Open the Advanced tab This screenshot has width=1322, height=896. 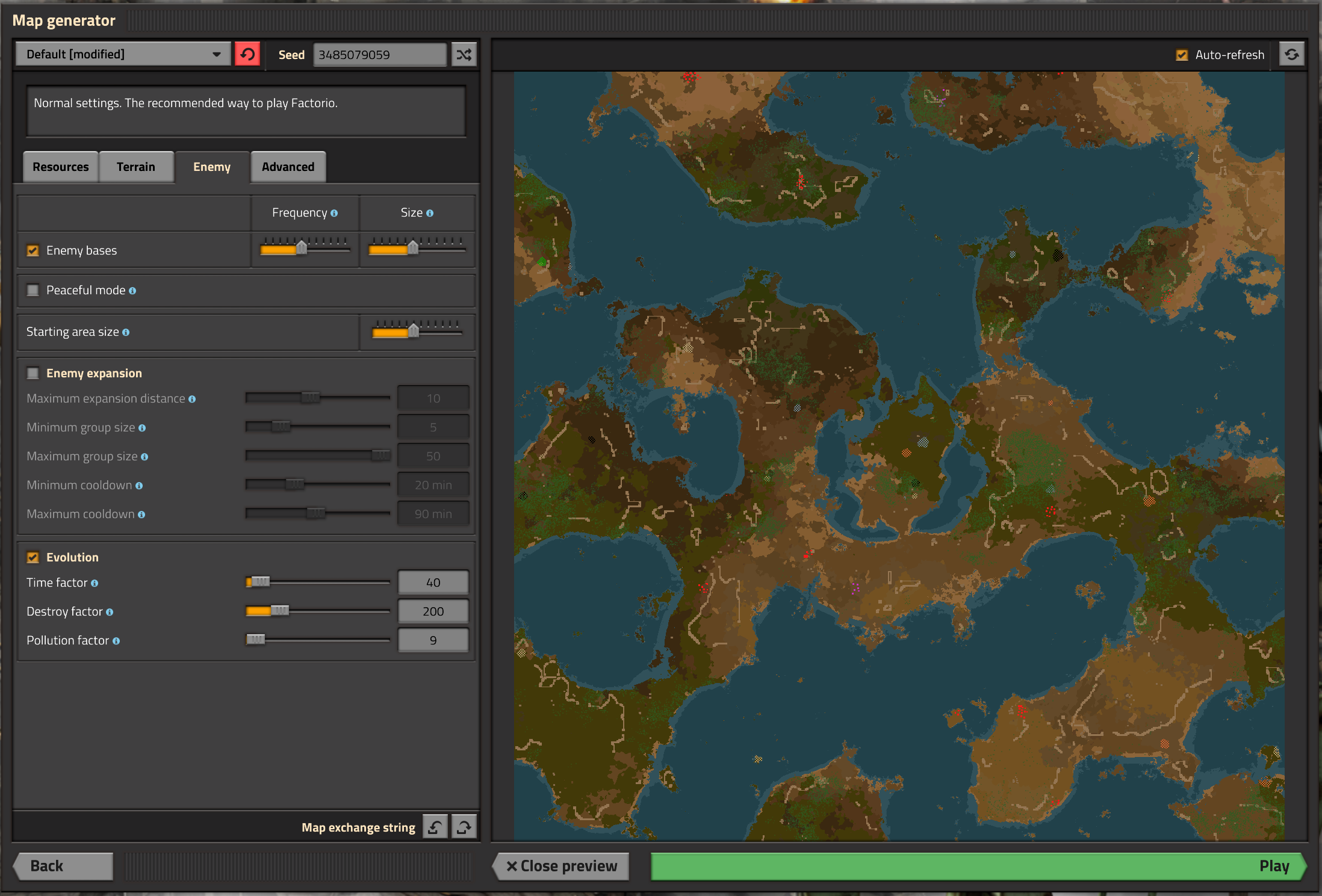pos(288,167)
